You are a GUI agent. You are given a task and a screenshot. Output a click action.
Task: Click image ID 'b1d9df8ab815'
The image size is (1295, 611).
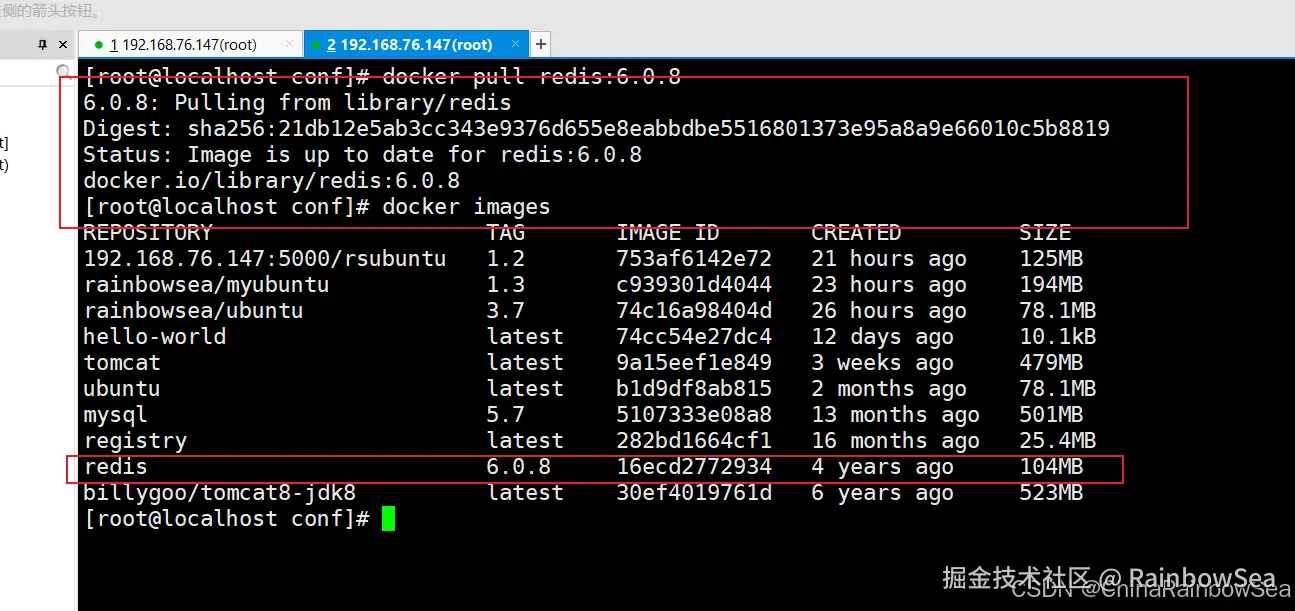point(694,388)
